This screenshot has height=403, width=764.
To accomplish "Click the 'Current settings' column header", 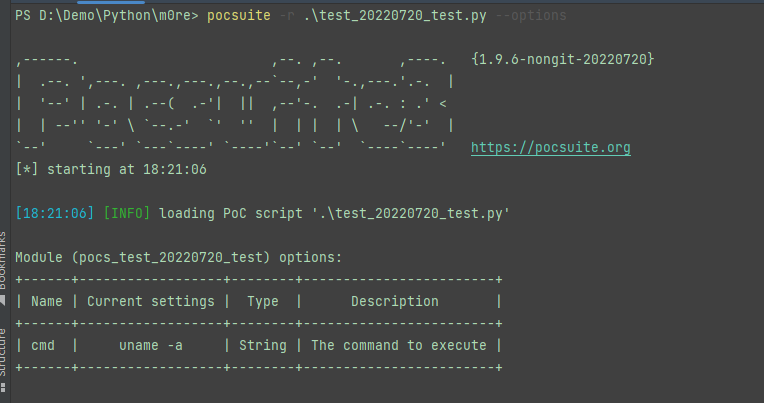I will point(151,302).
